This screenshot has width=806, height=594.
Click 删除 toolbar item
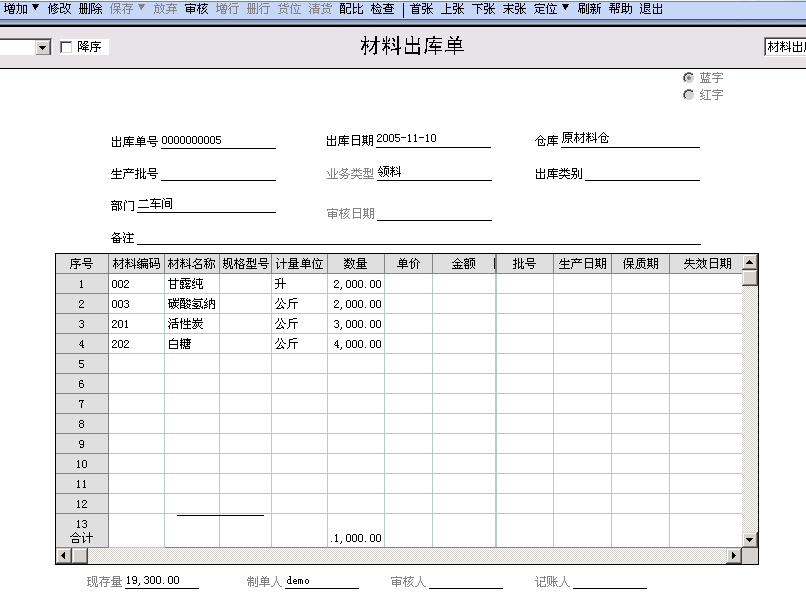(x=90, y=9)
